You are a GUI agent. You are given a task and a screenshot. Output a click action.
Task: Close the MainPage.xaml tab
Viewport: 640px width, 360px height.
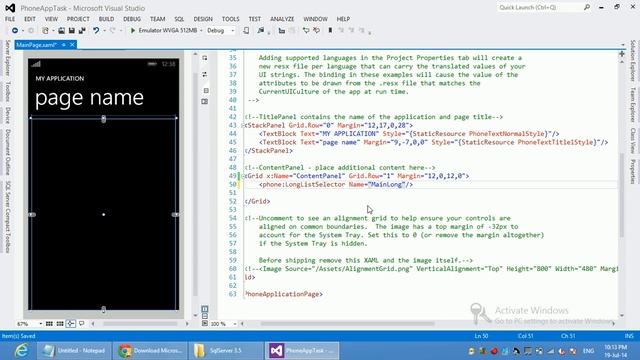[72, 45]
